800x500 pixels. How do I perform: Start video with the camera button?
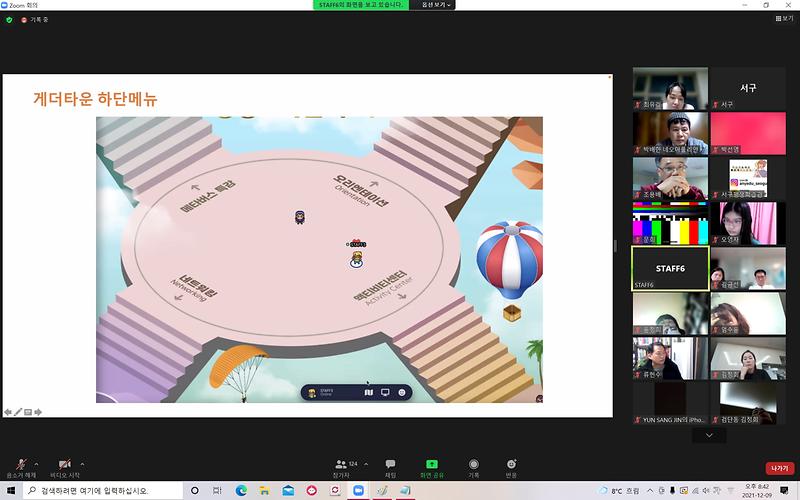[64, 465]
